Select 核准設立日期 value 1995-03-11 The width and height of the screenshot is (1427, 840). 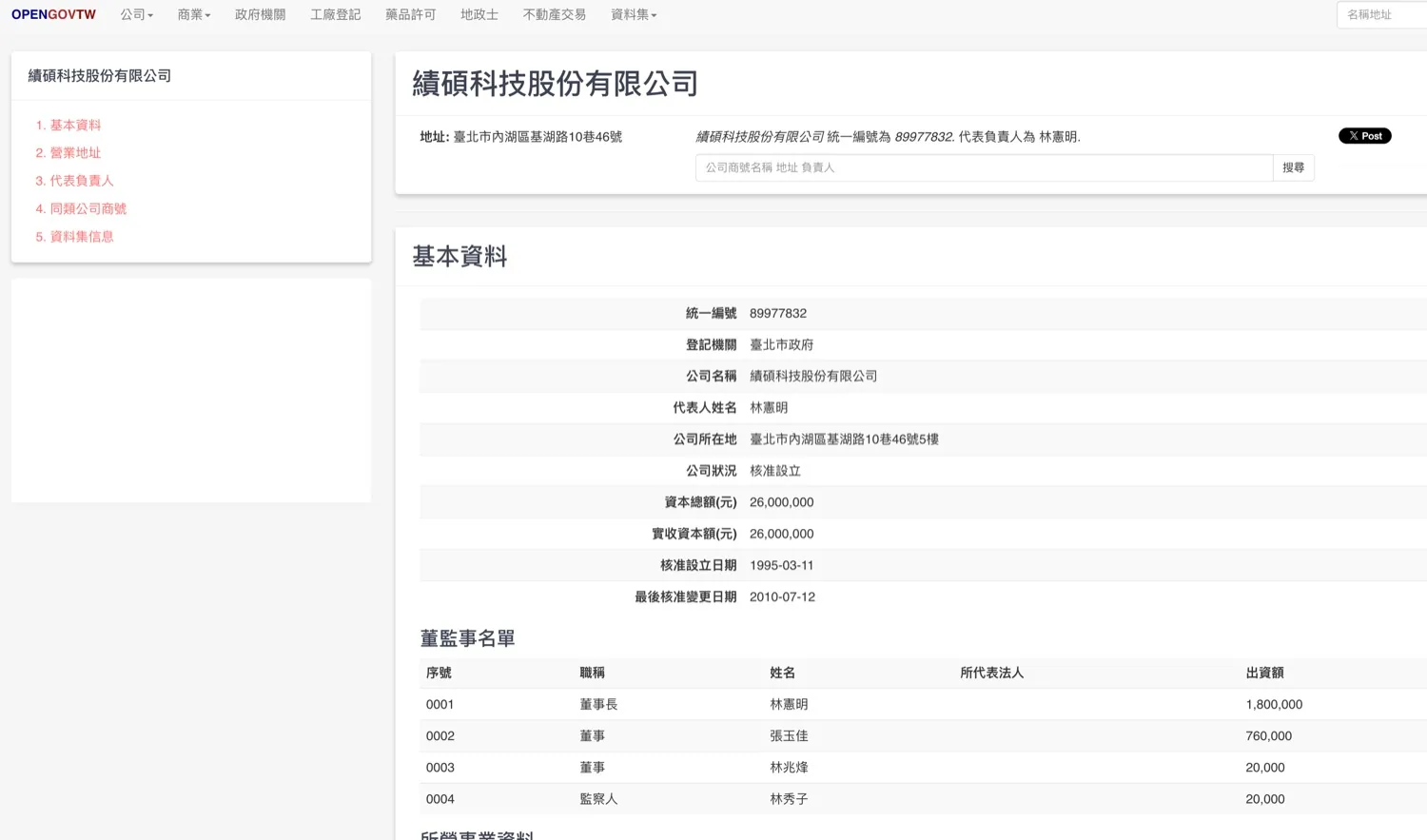[781, 565]
